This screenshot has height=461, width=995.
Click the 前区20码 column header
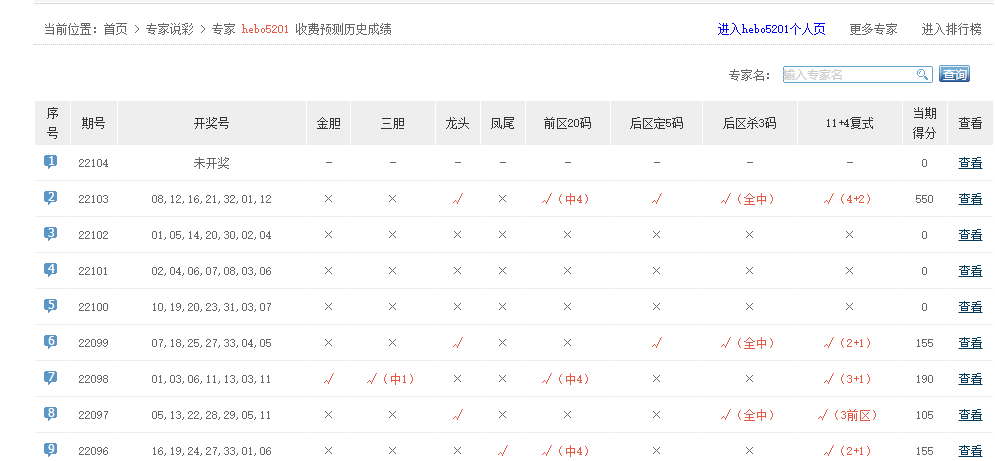pos(567,124)
